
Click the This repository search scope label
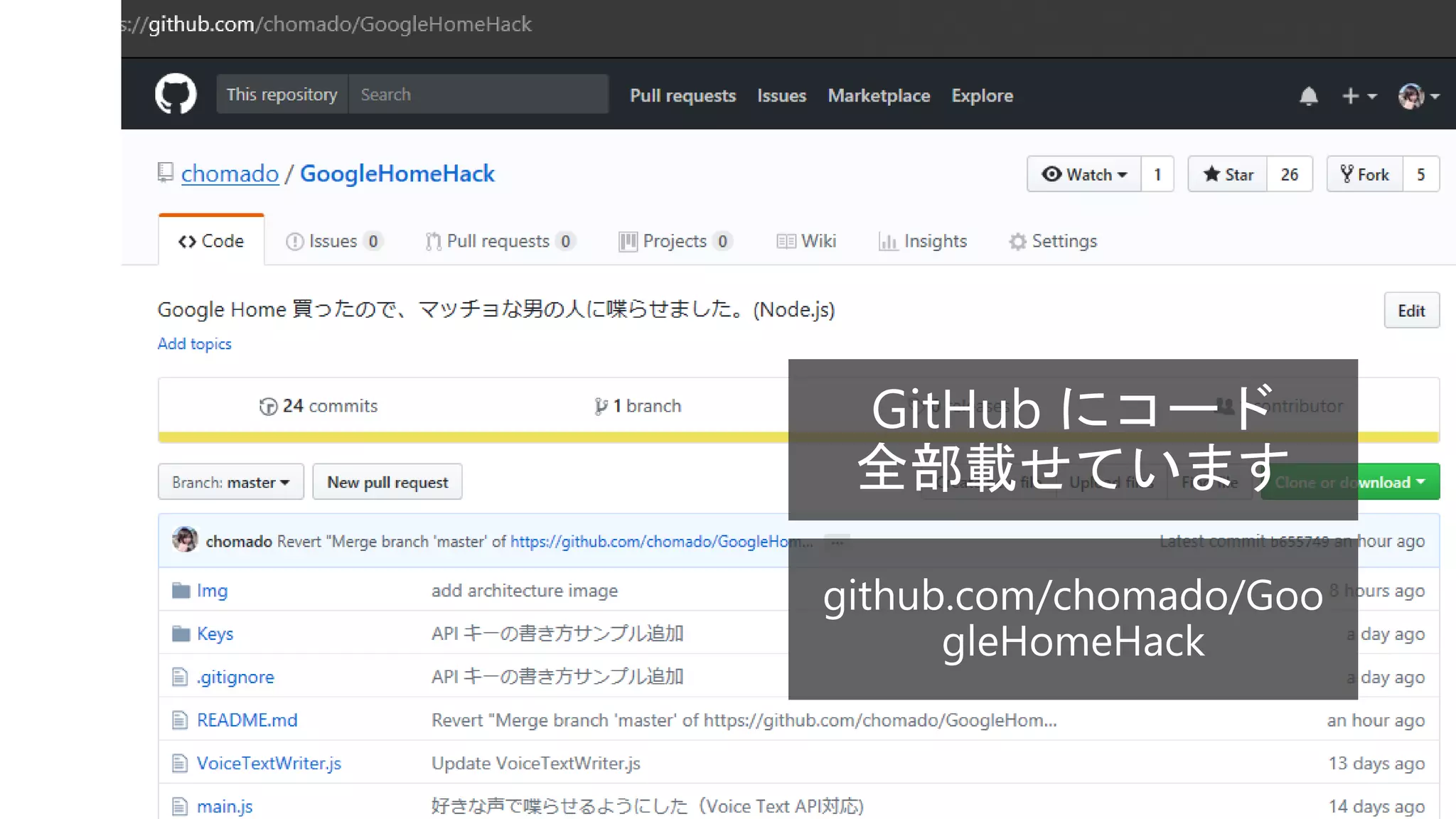(282, 94)
